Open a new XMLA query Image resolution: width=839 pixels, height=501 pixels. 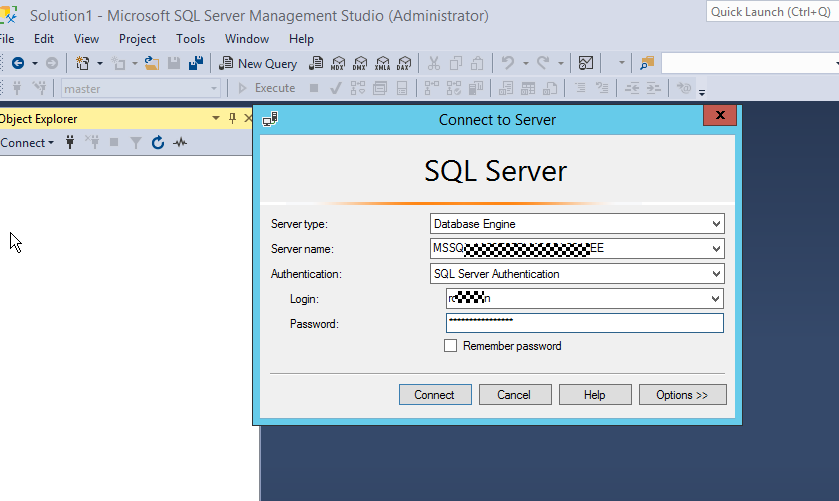click(x=383, y=63)
